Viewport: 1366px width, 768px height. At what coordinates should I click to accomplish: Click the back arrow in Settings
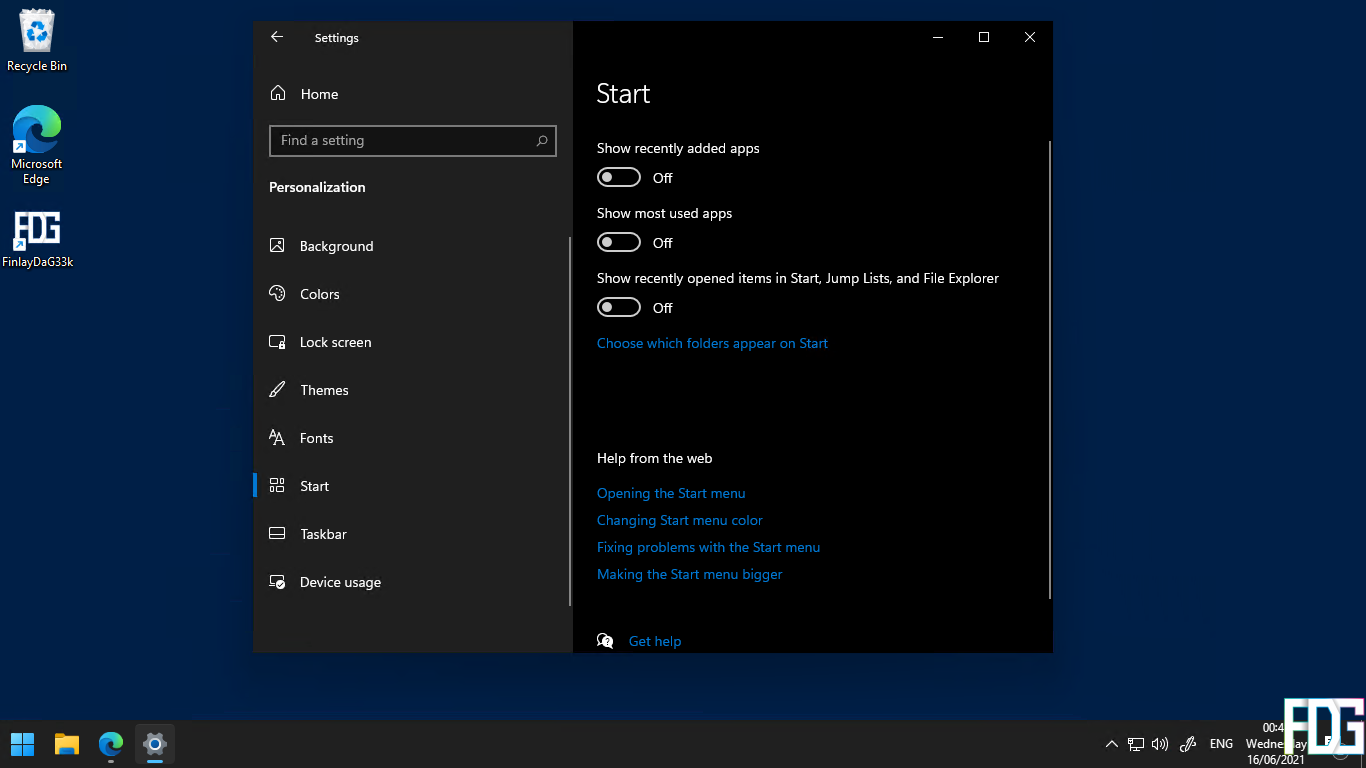click(x=277, y=37)
